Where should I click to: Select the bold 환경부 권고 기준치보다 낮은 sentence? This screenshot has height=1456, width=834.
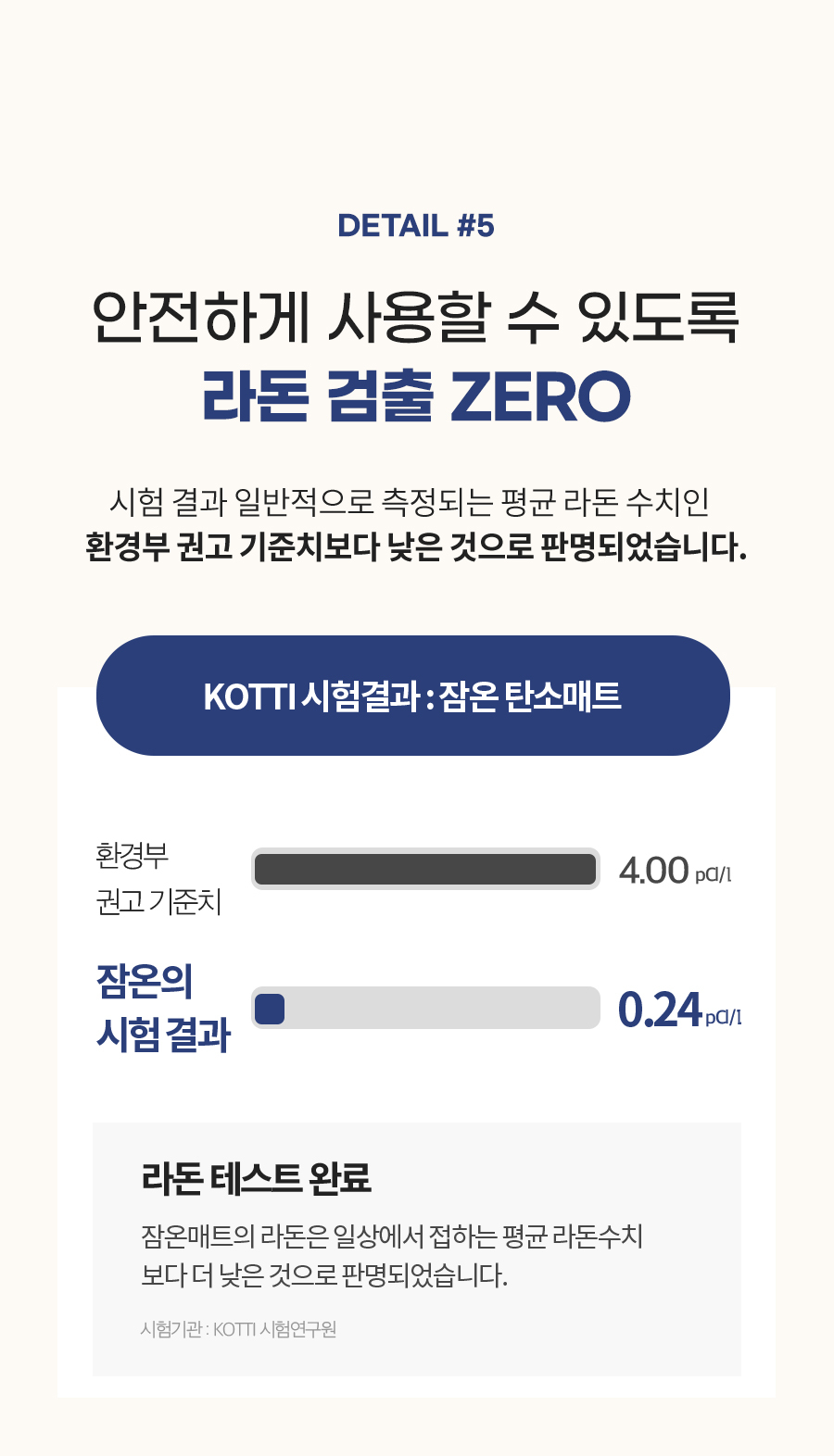416,546
